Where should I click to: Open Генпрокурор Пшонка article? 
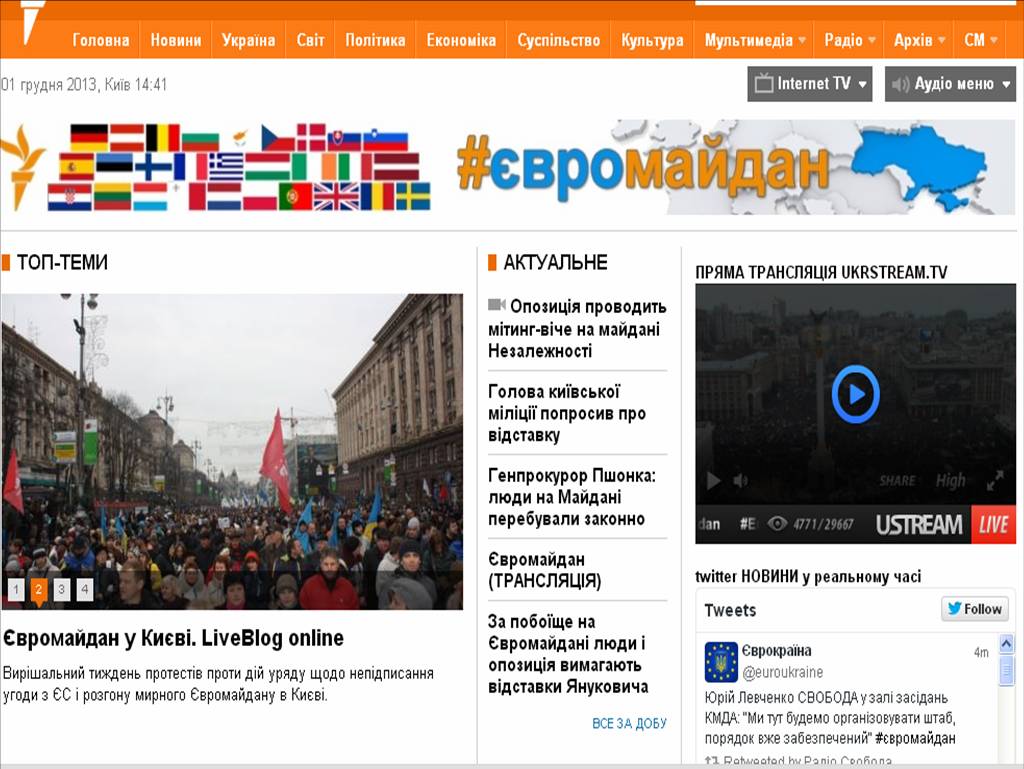click(x=572, y=497)
